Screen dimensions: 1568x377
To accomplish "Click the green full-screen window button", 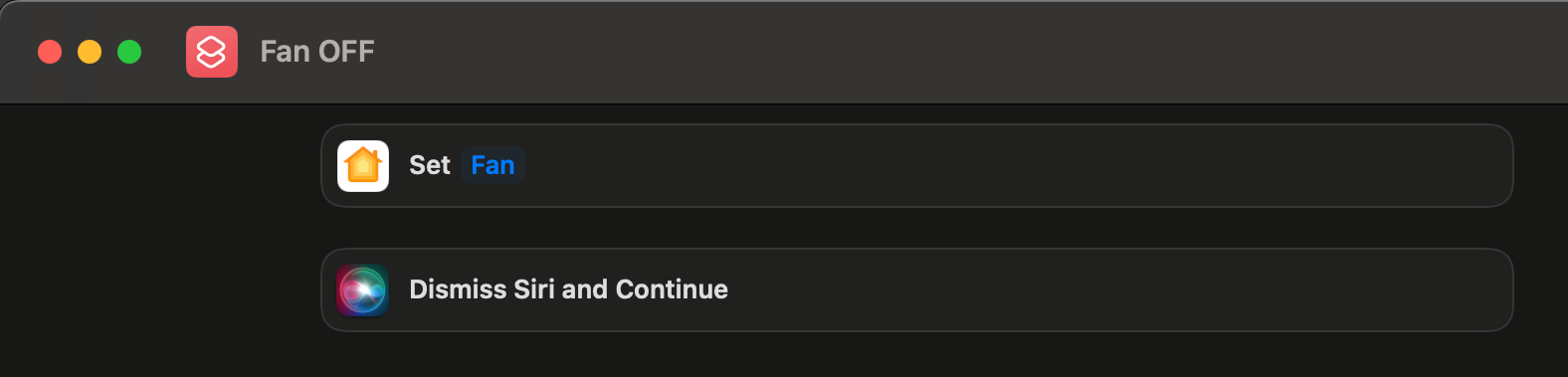I will point(129,52).
